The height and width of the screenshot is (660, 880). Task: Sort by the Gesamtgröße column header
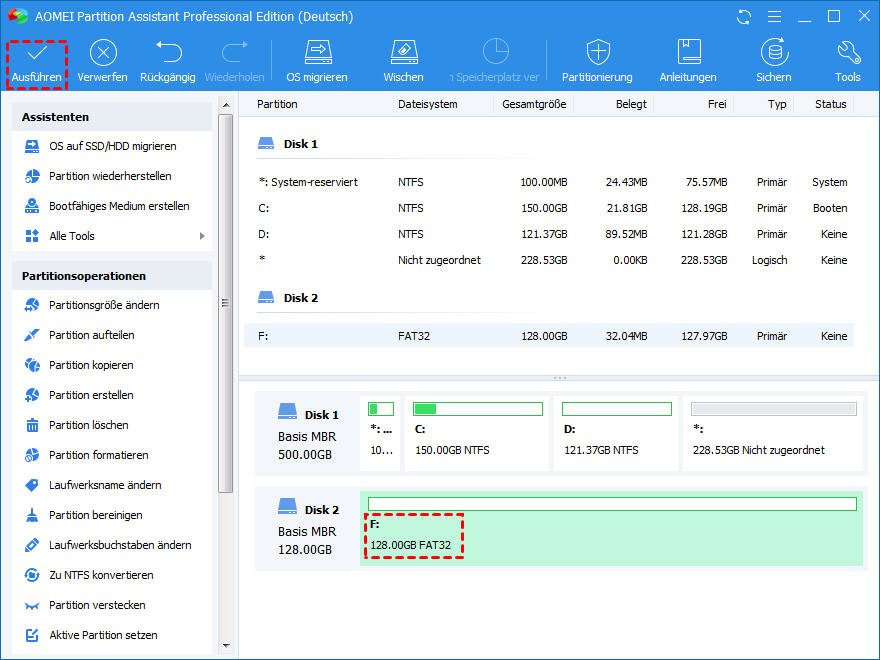click(534, 104)
